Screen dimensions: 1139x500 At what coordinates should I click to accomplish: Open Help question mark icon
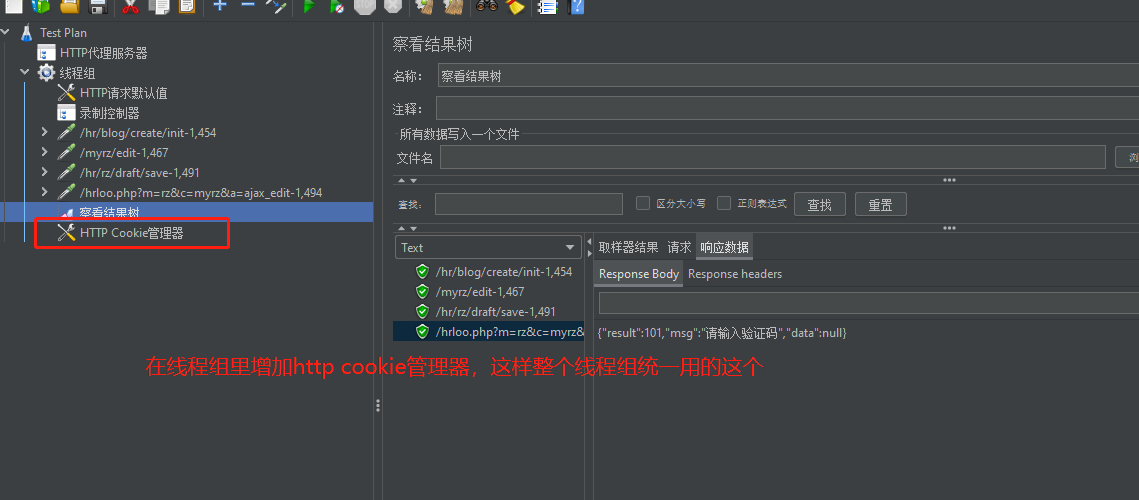point(576,6)
